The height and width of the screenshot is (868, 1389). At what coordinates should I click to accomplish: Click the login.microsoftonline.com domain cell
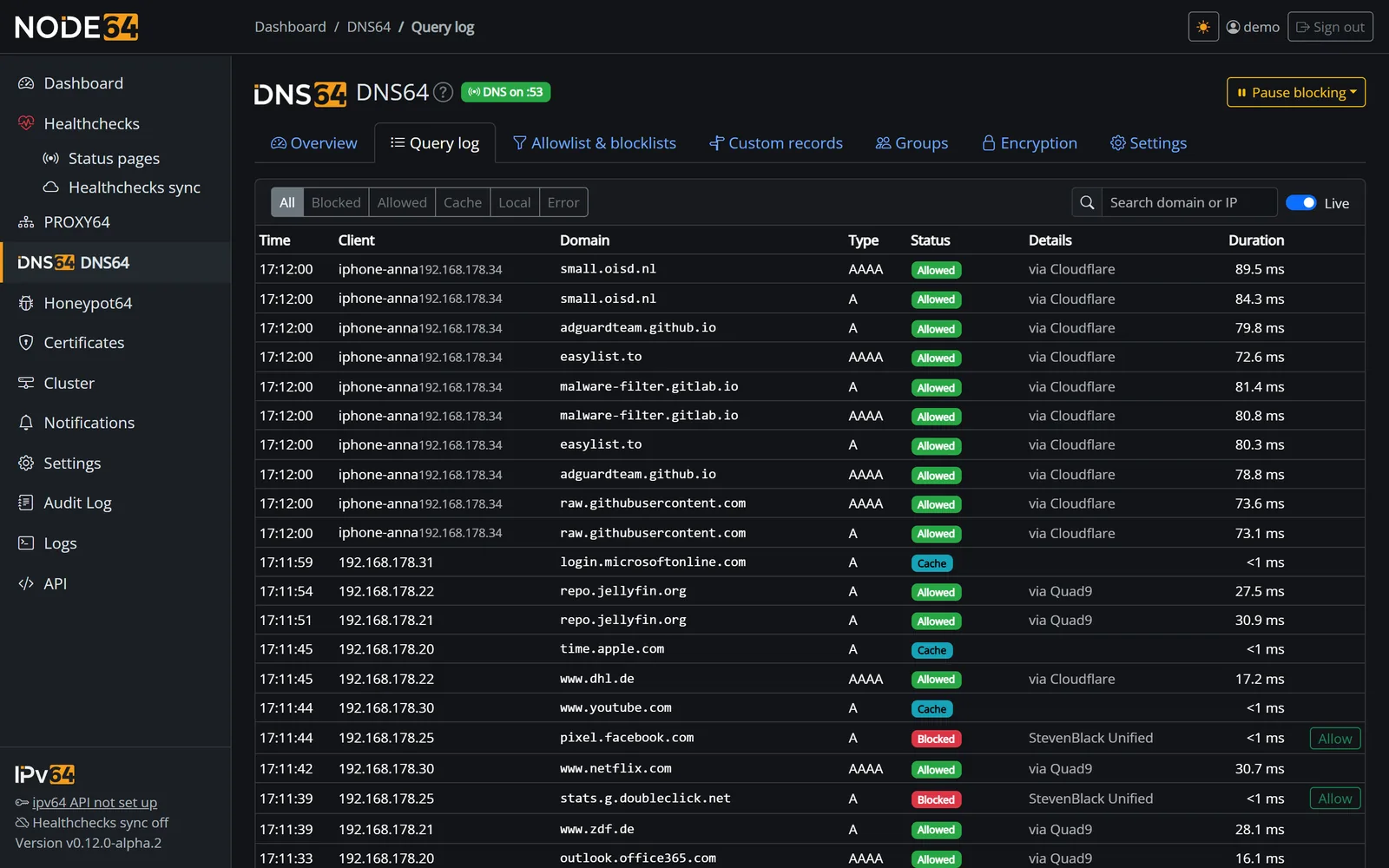click(653, 562)
